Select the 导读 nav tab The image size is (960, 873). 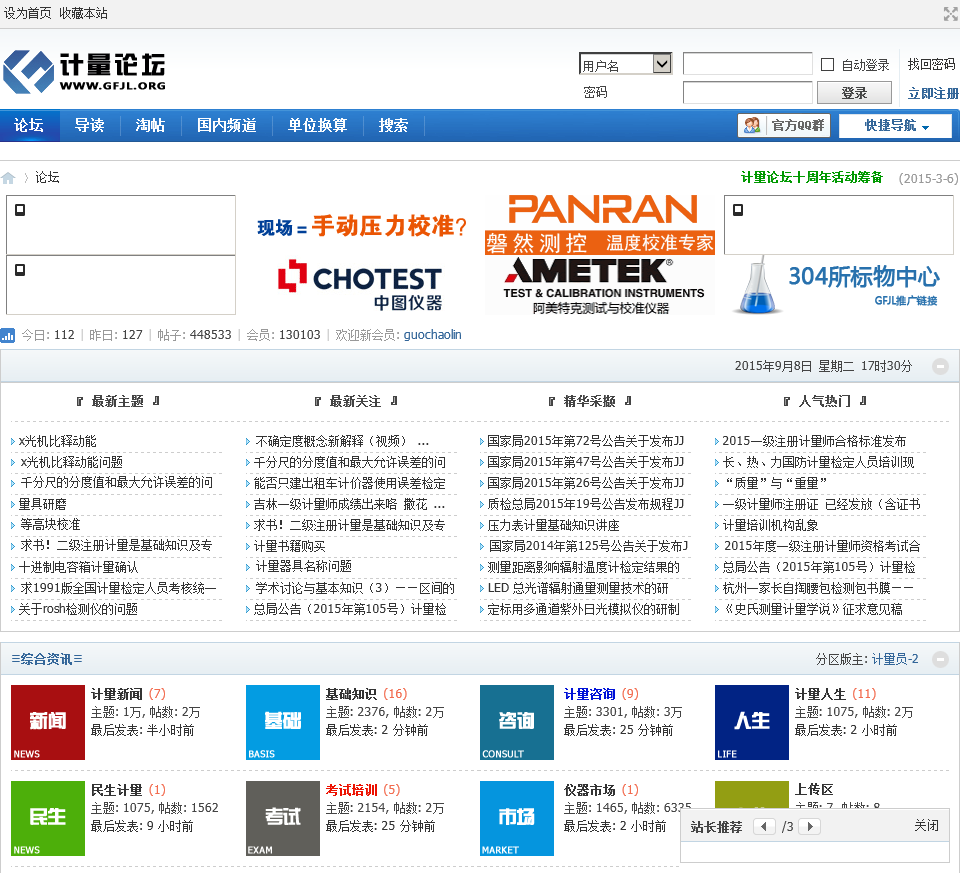pyautogui.click(x=89, y=126)
